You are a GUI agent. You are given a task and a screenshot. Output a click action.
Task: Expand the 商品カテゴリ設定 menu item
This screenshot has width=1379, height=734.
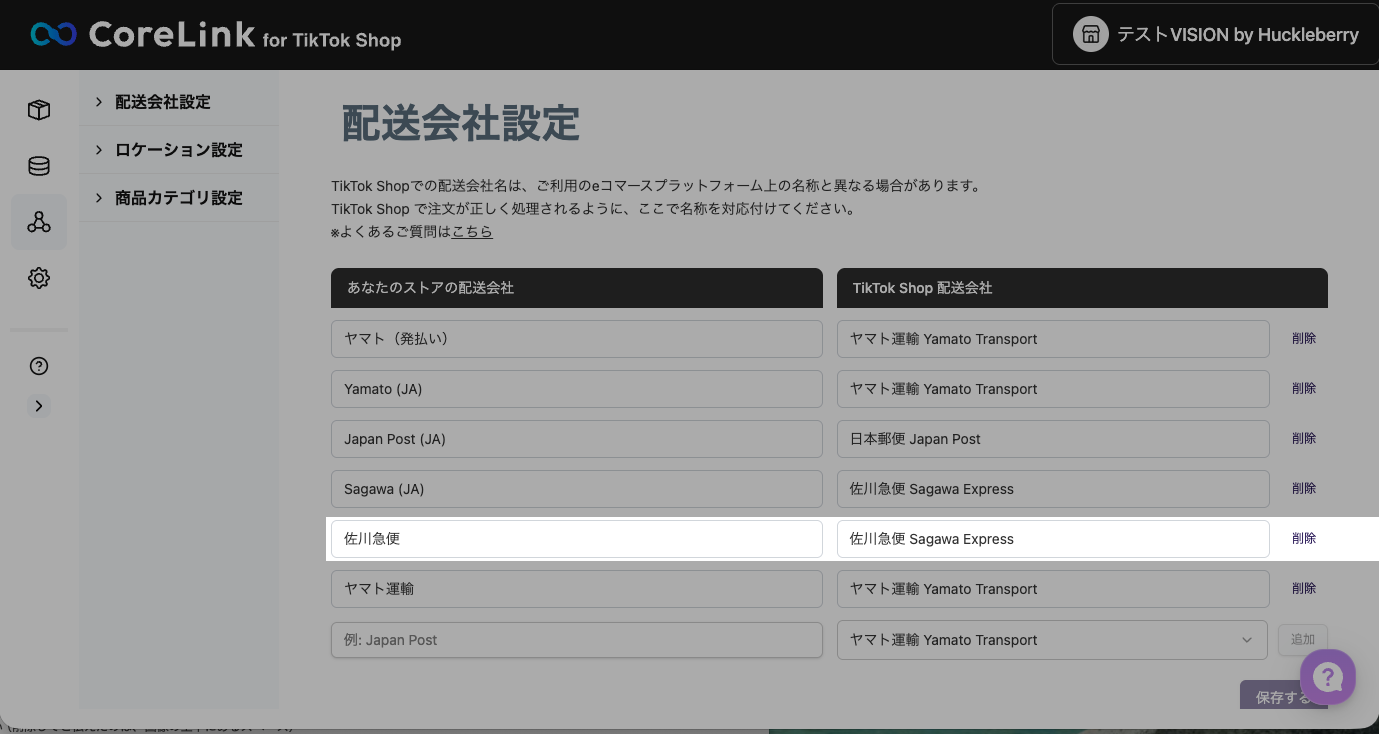click(179, 198)
